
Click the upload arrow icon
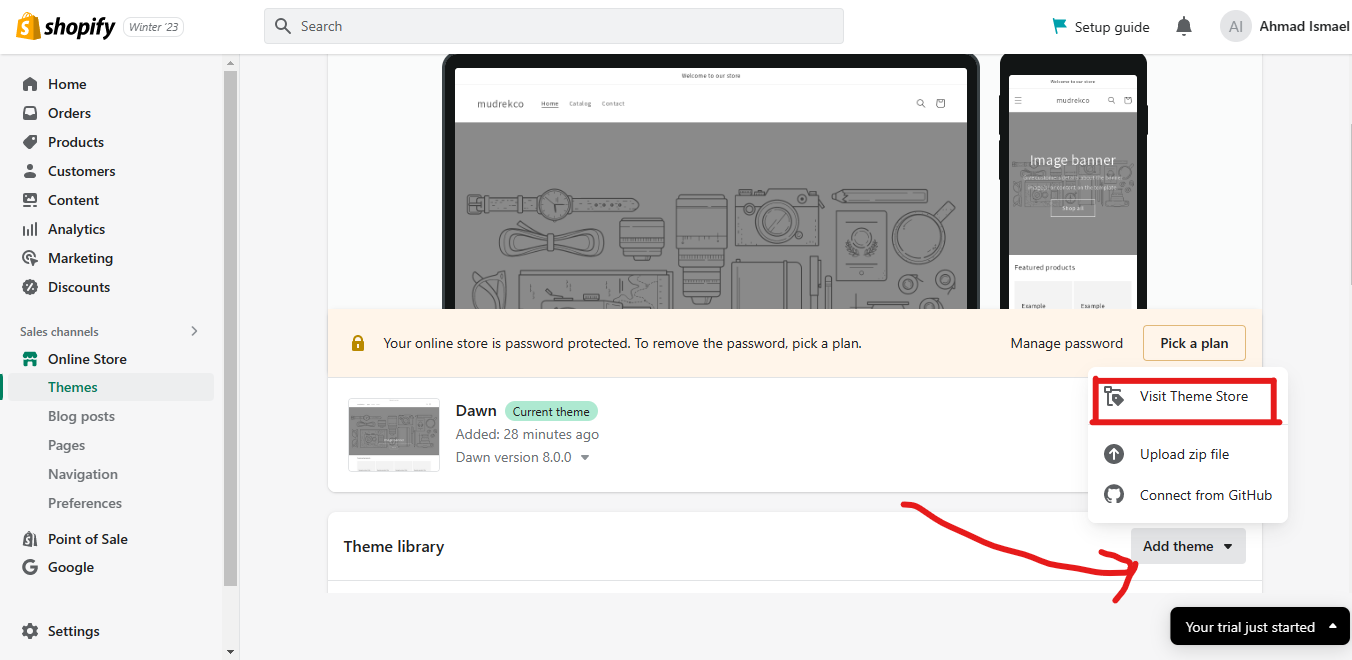[x=1114, y=454]
